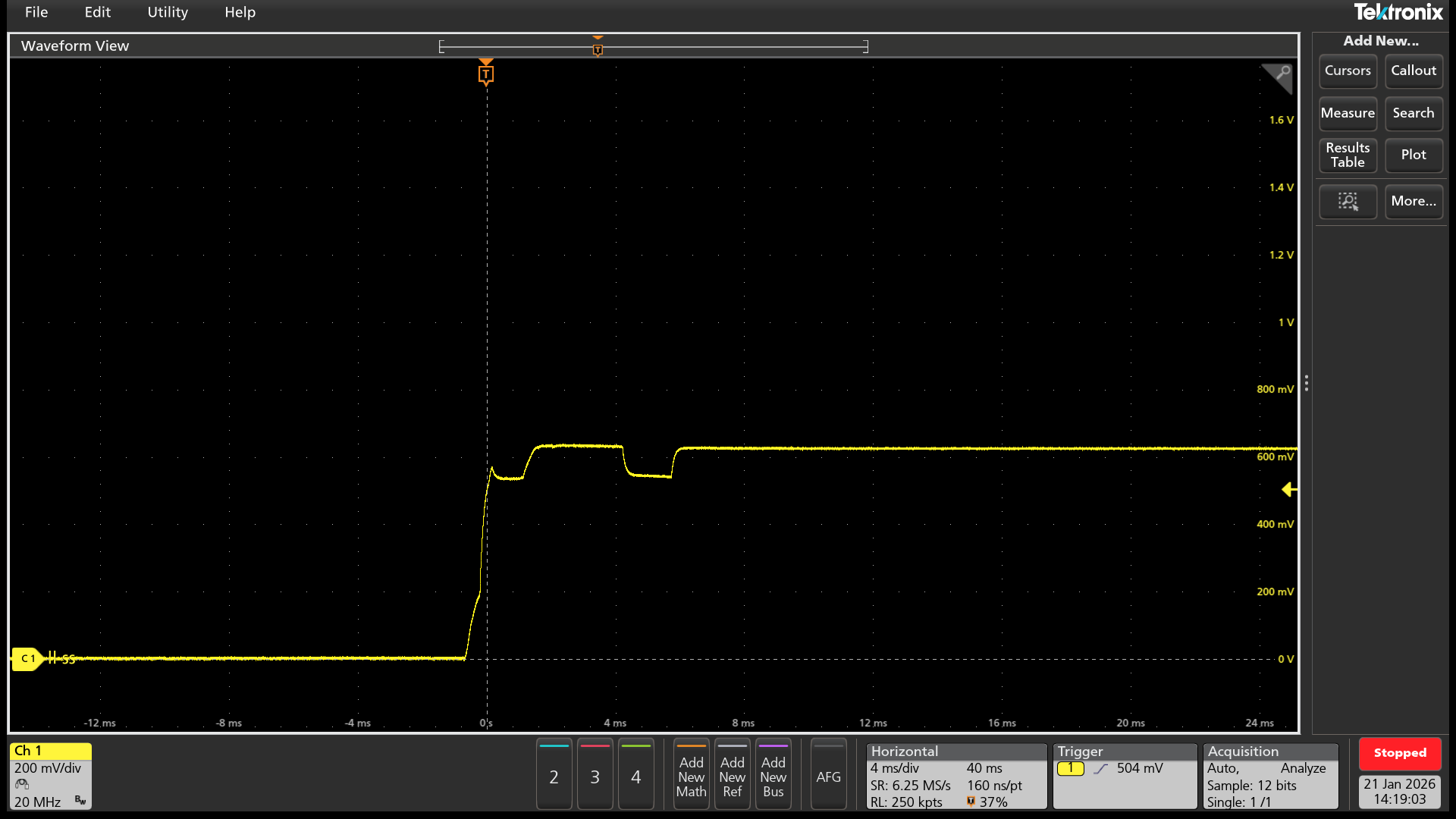
Task: Open the Measure panel
Action: (1348, 113)
